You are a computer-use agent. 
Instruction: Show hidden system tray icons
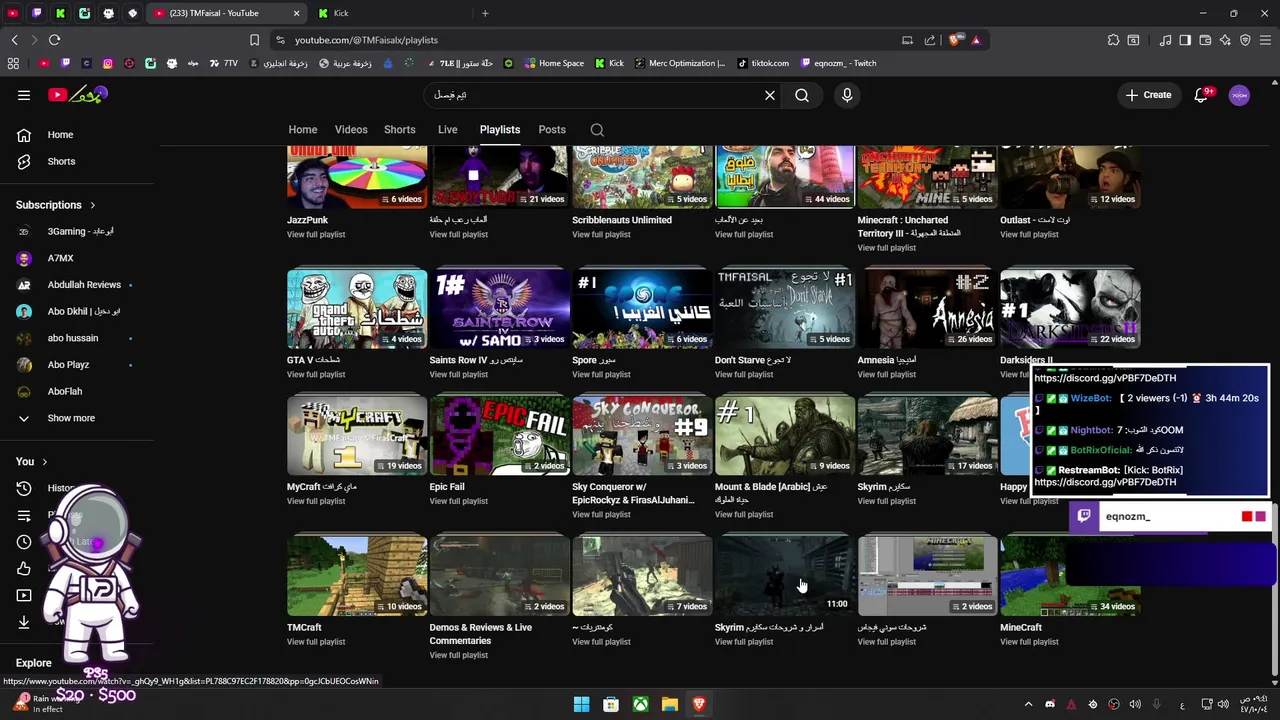pos(1027,704)
